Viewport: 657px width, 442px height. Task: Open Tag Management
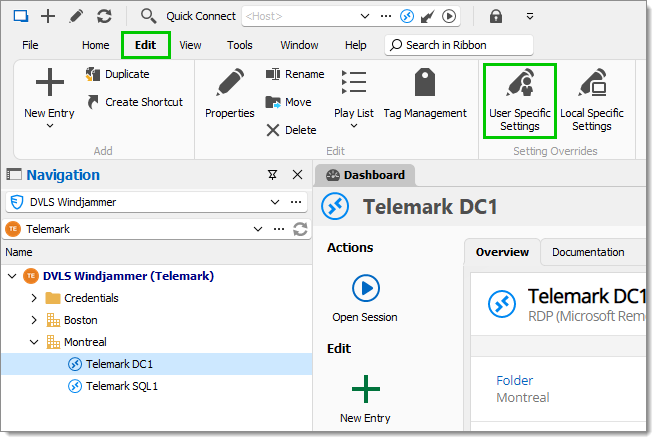(x=425, y=94)
